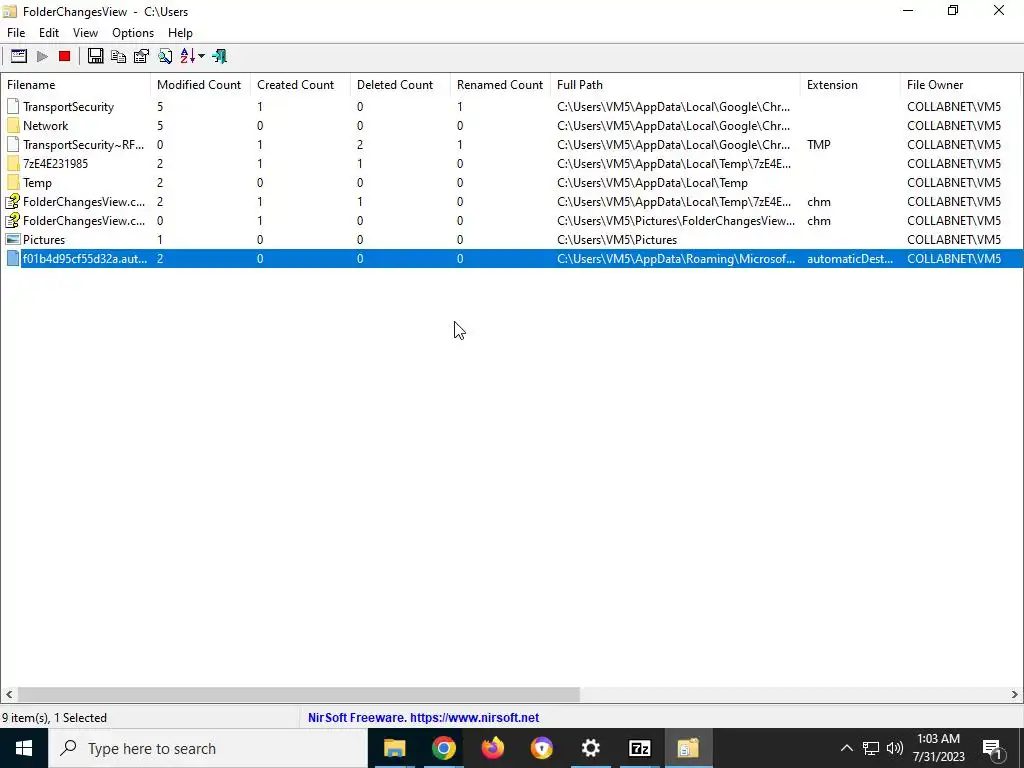Click the grayed Start Monitoring play icon
The image size is (1024, 768).
42,56
